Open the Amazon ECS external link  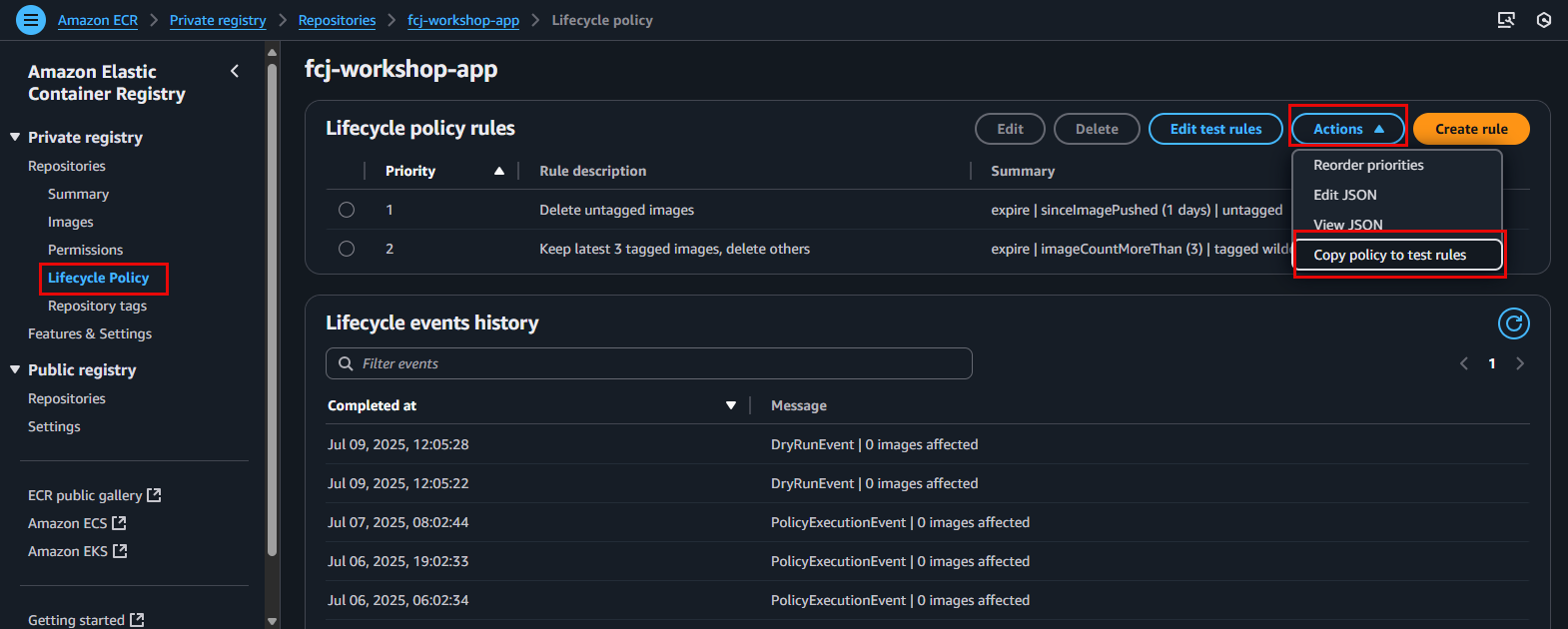click(77, 523)
